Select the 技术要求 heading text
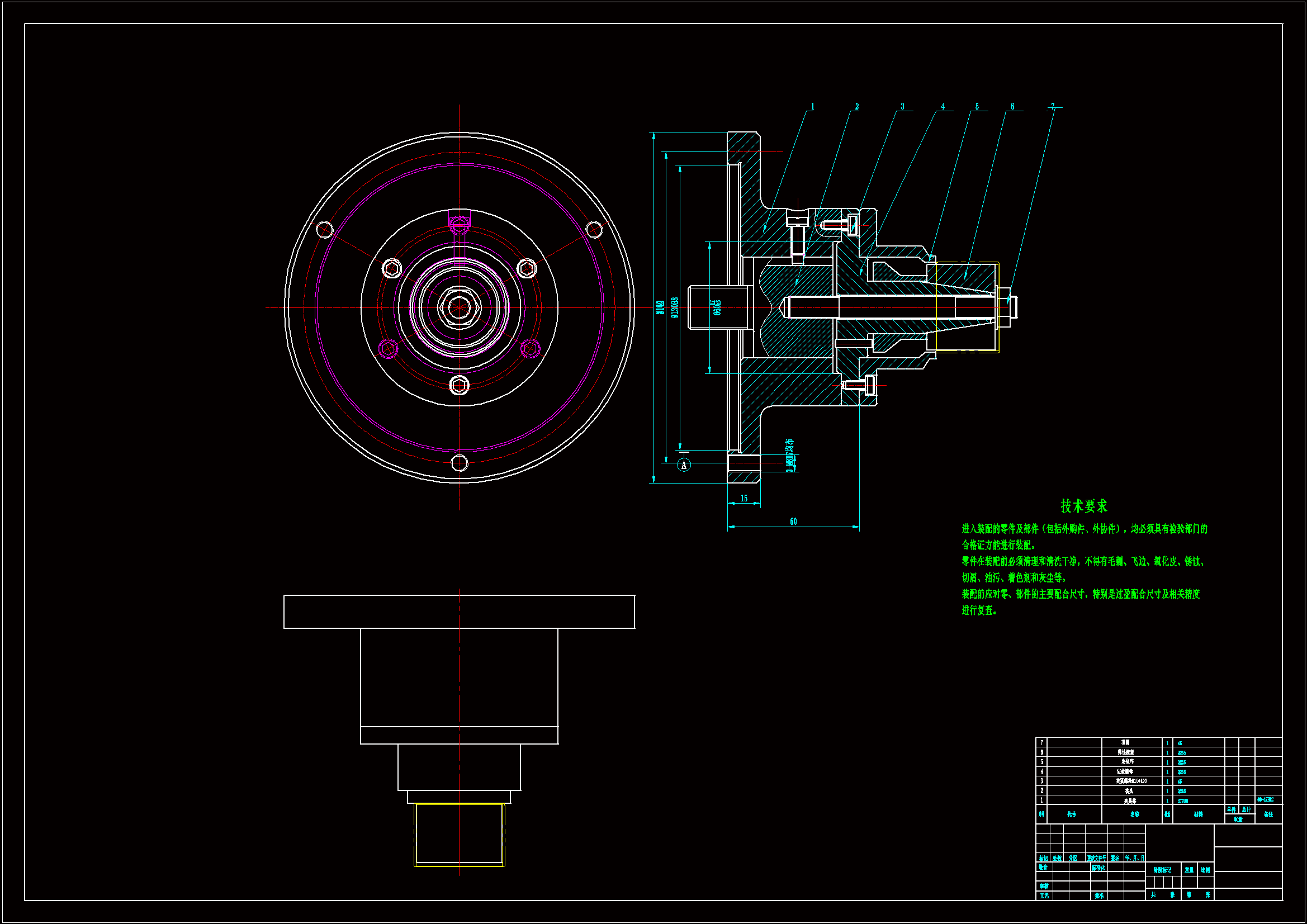Image resolution: width=1307 pixels, height=924 pixels. 1084,505
